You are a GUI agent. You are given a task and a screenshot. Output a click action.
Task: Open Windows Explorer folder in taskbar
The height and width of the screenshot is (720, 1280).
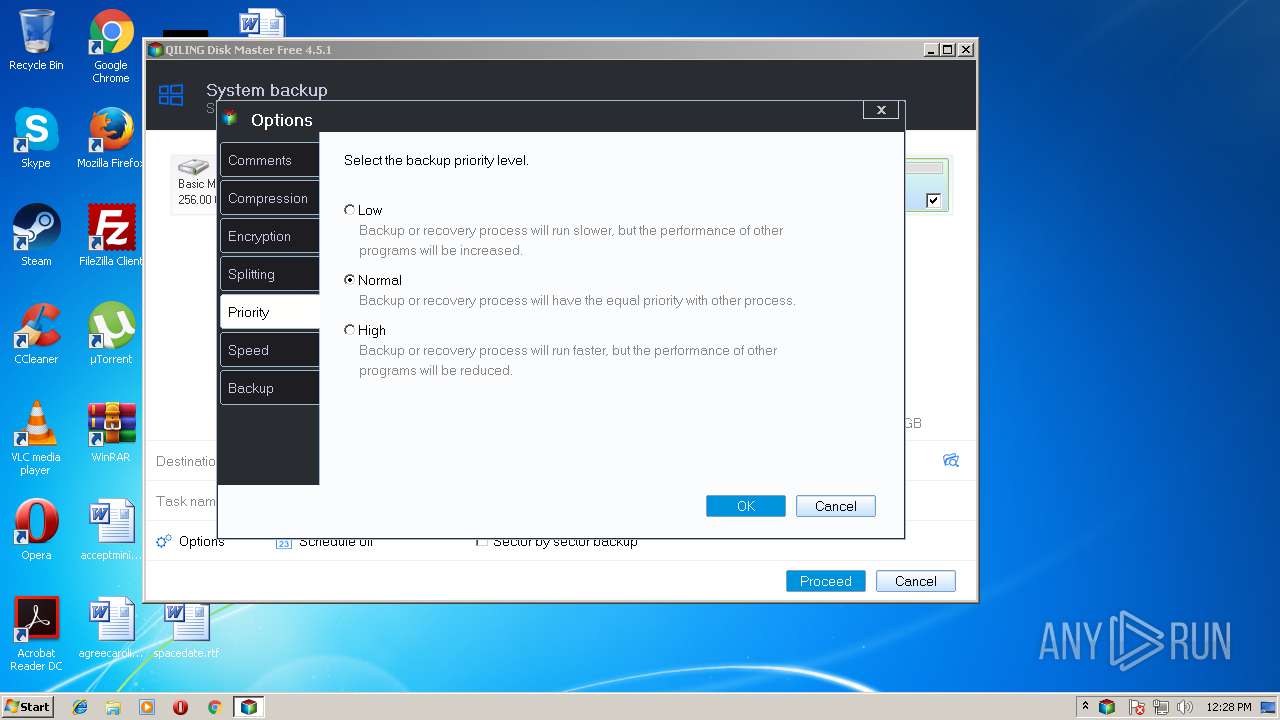(113, 707)
